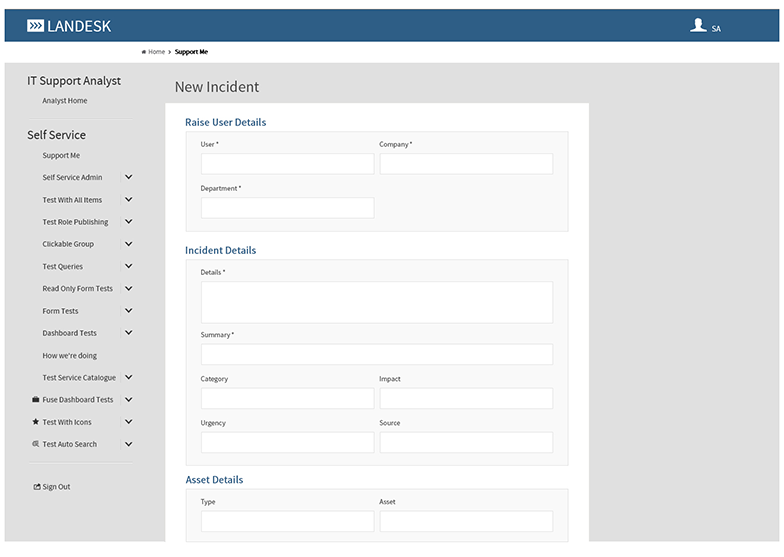Focus the incident Details text area

point(376,302)
